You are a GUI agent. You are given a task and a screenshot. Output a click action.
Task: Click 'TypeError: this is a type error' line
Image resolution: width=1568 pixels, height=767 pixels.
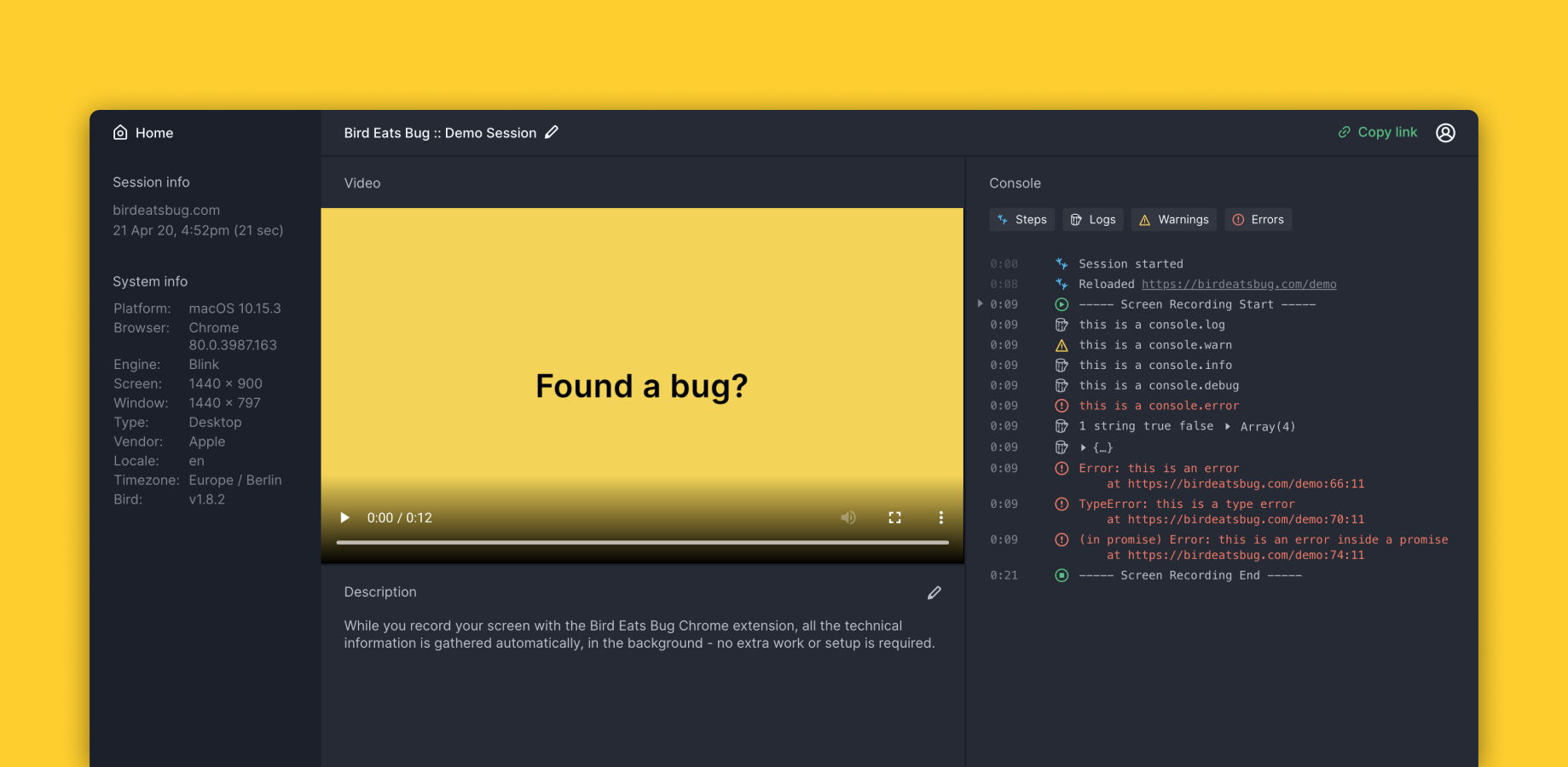pyautogui.click(x=1187, y=504)
